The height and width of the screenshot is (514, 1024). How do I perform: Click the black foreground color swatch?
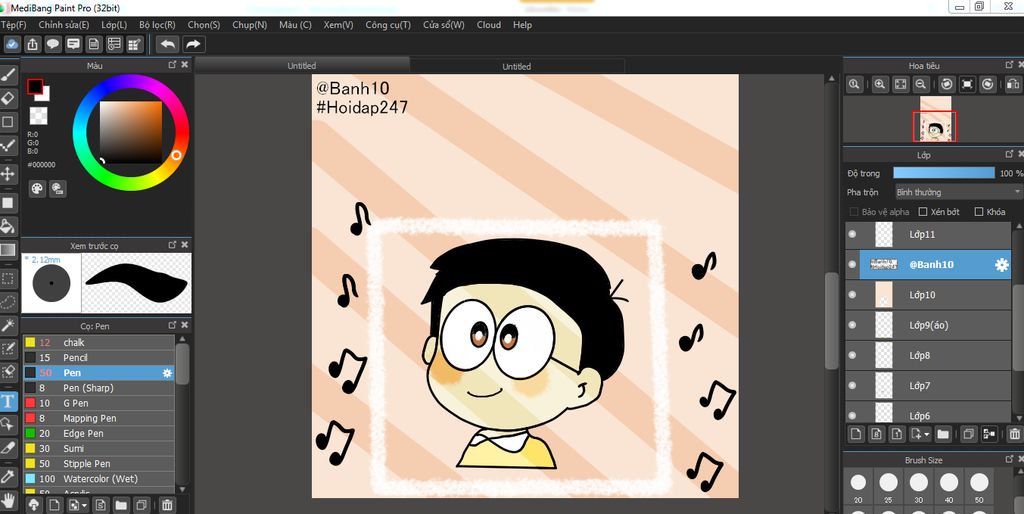click(35, 87)
